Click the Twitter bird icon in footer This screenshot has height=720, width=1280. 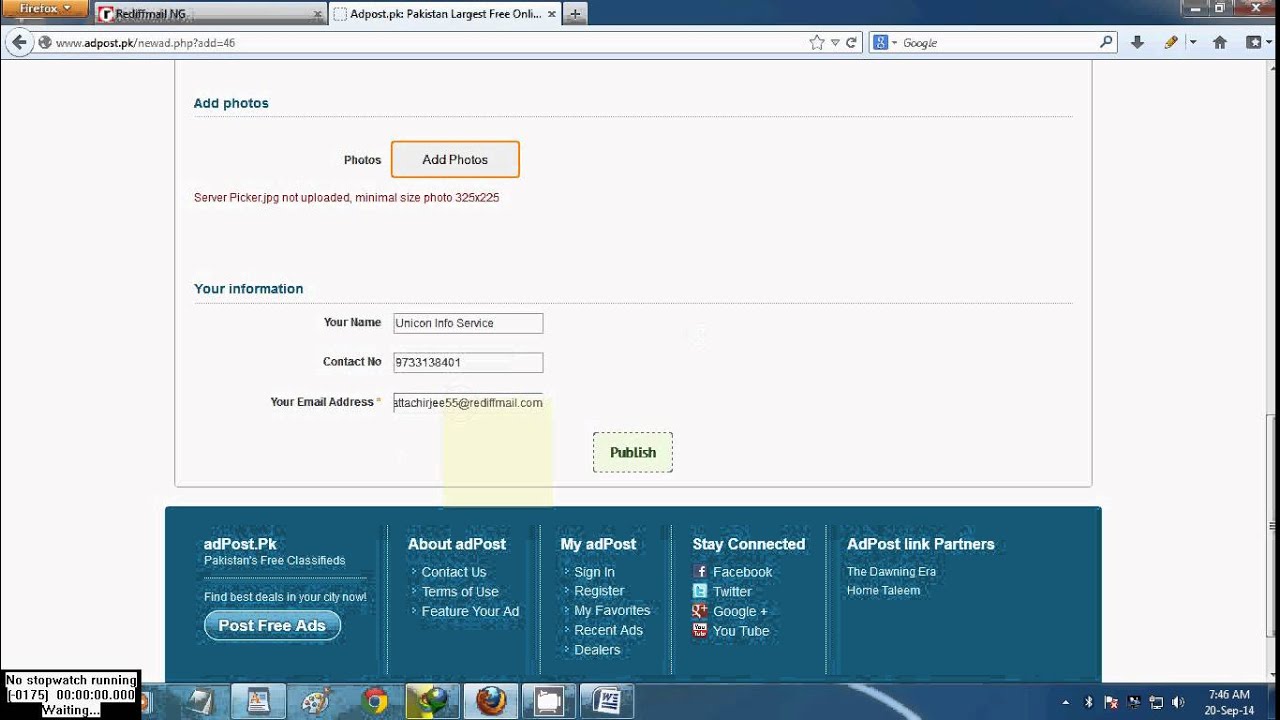(700, 591)
